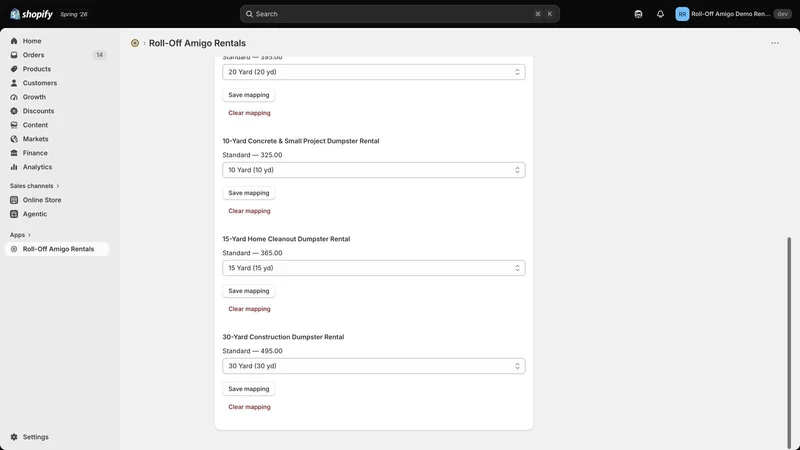
Task: Open the 15 Yard (15 yd) dropdown
Action: point(373,268)
